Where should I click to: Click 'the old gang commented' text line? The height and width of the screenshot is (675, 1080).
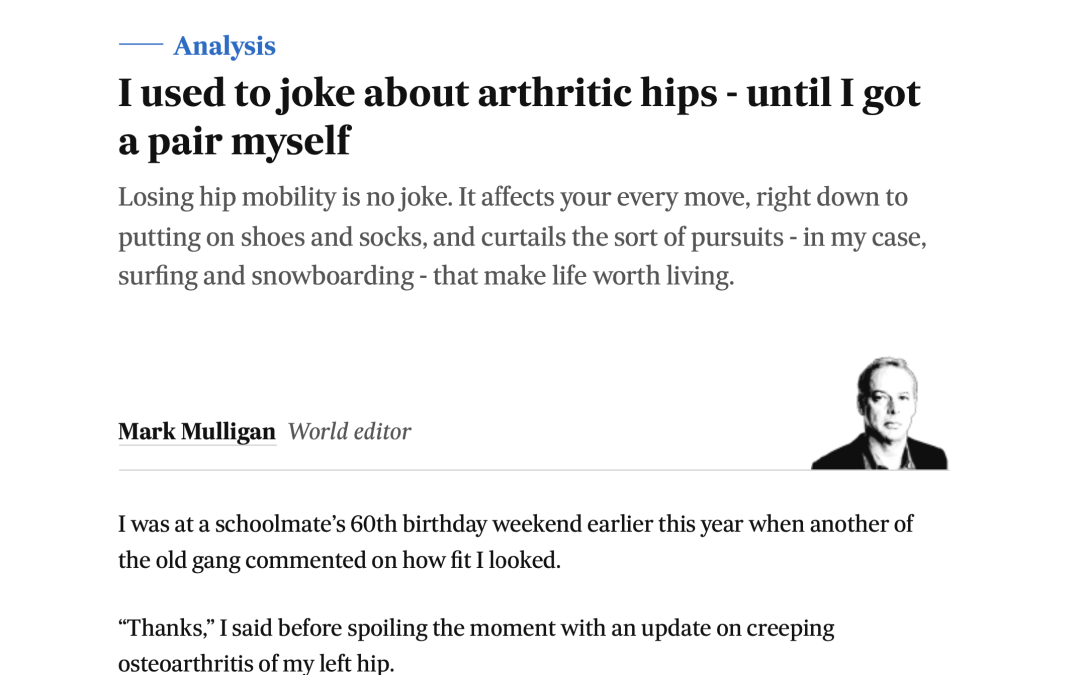tap(242, 561)
